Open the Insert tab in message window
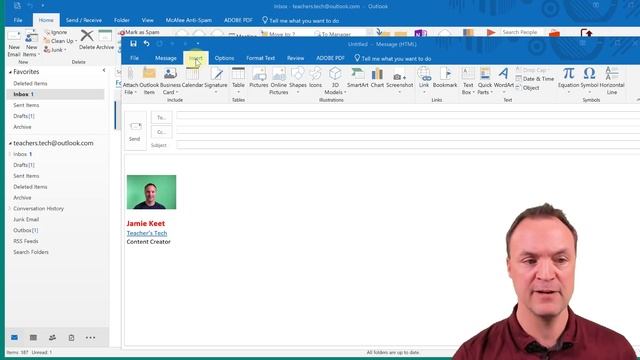The image size is (640, 360). coord(196,58)
